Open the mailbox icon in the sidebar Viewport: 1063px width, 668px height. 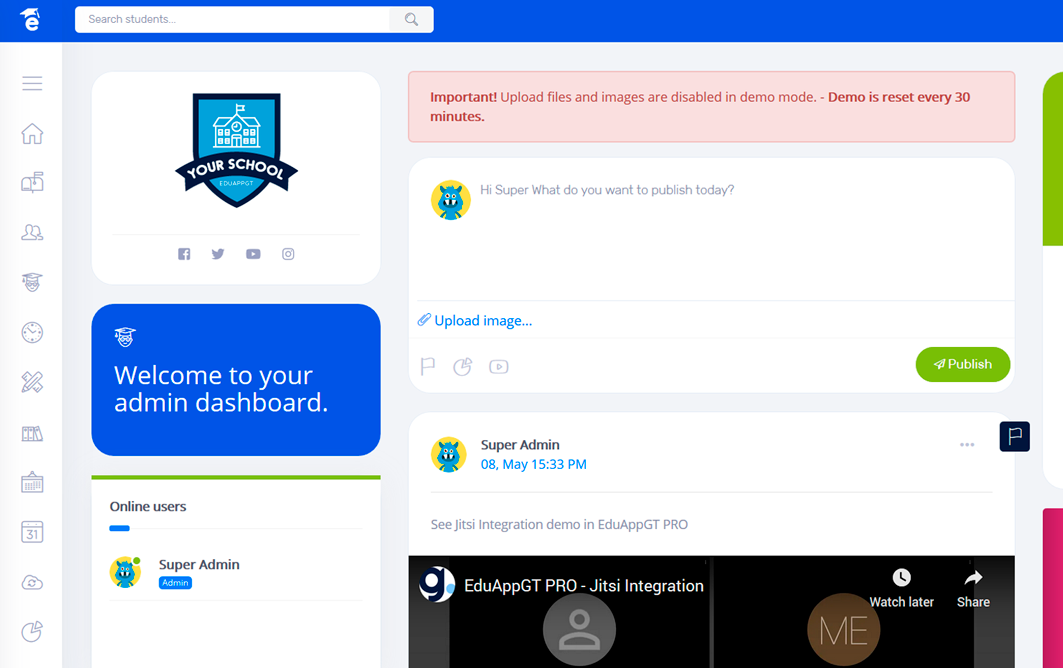pos(32,183)
